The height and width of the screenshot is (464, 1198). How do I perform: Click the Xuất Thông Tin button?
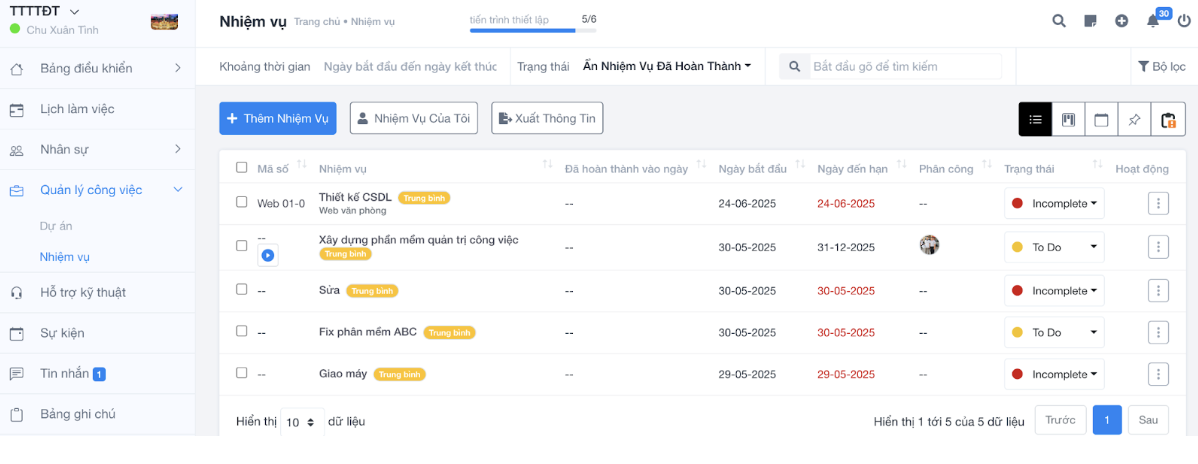(x=547, y=119)
